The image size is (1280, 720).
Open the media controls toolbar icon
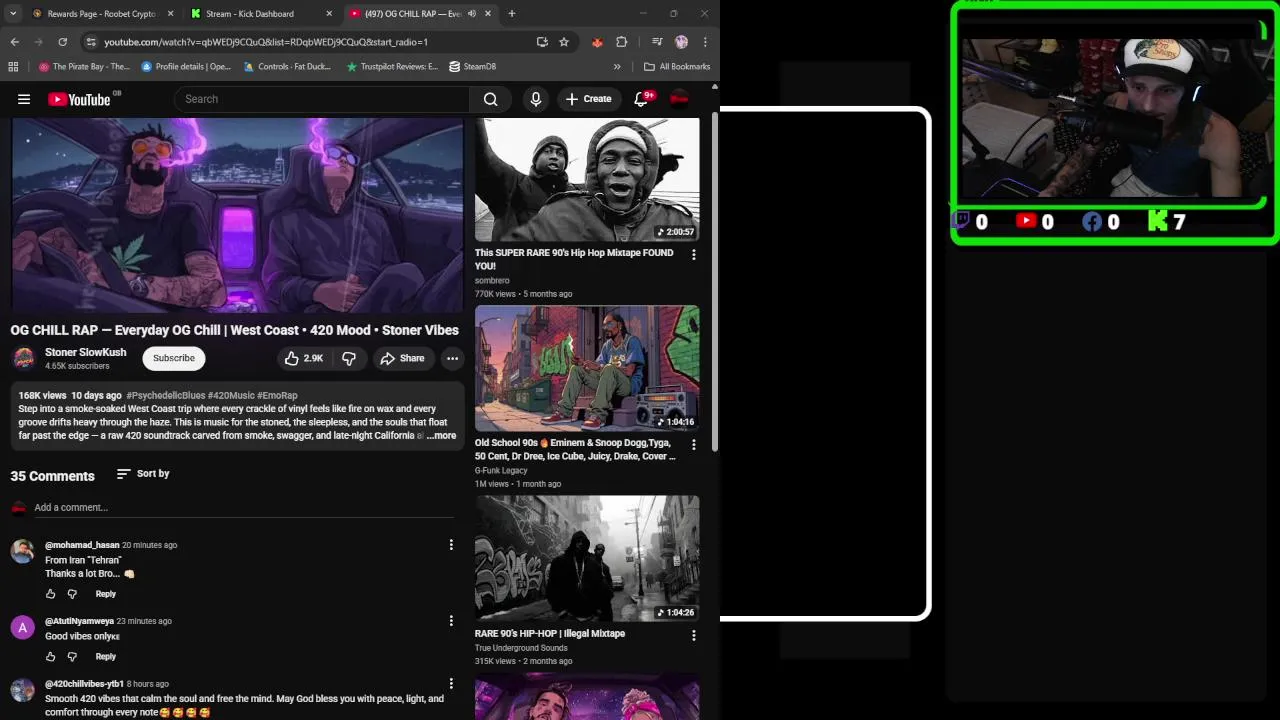point(657,42)
